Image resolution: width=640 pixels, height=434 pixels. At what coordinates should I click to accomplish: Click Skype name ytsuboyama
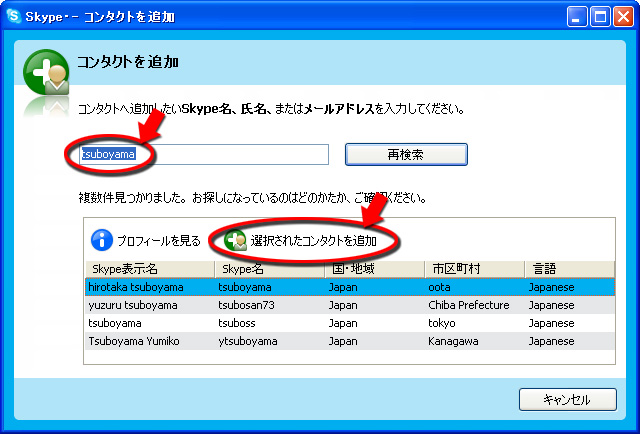click(248, 341)
